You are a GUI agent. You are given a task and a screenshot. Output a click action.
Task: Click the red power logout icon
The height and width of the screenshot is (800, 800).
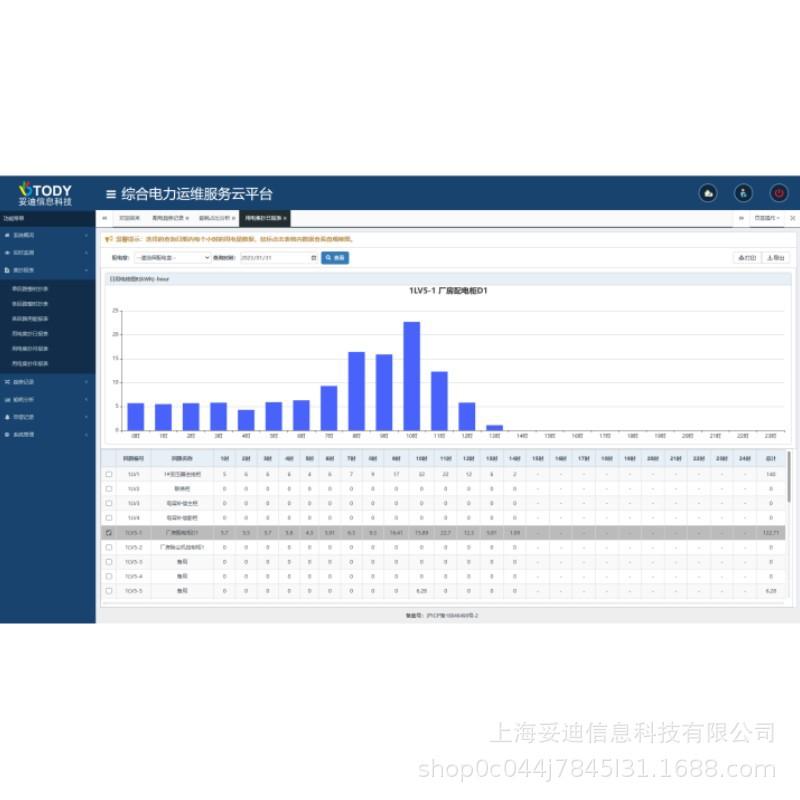pos(779,193)
